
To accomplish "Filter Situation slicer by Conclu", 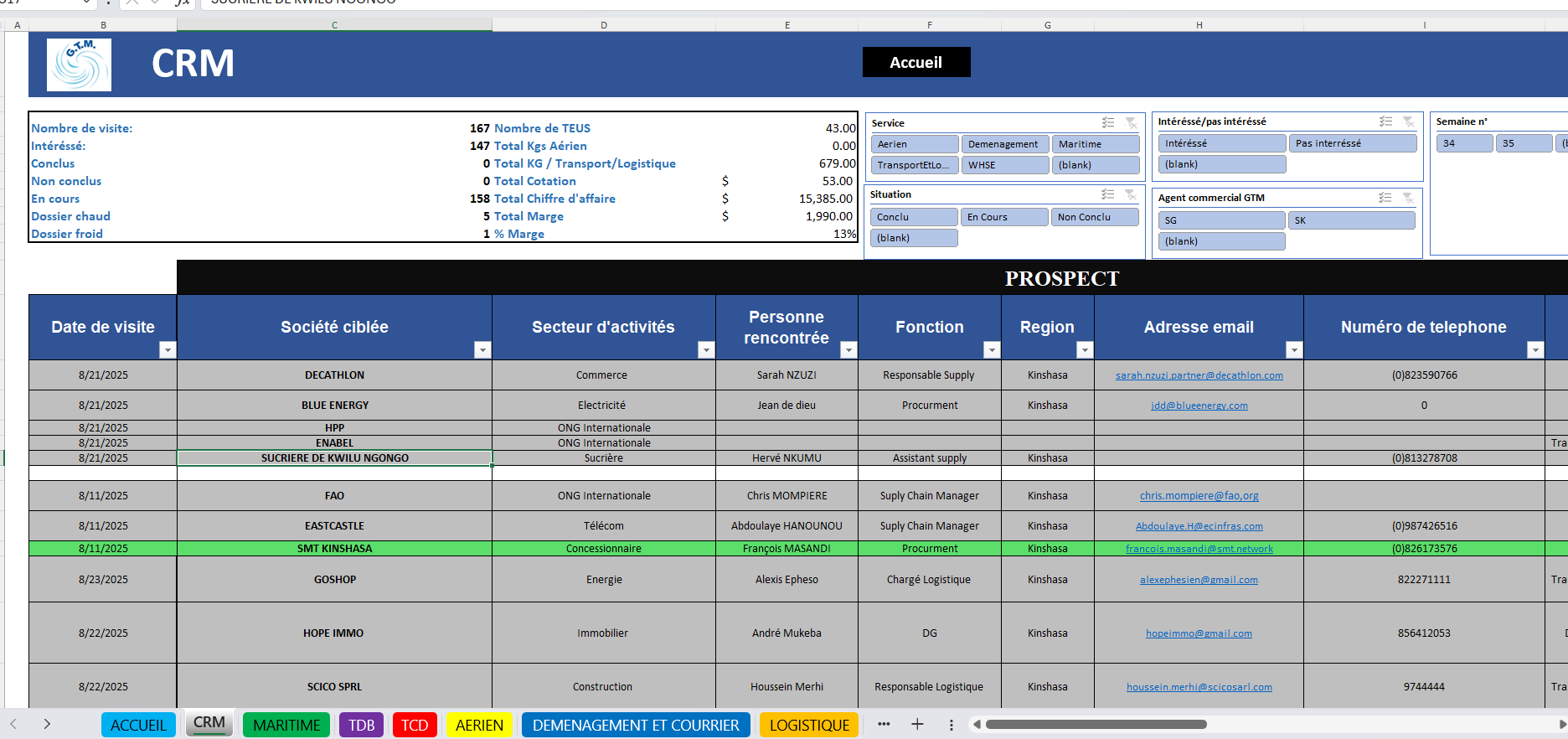I will [913, 217].
